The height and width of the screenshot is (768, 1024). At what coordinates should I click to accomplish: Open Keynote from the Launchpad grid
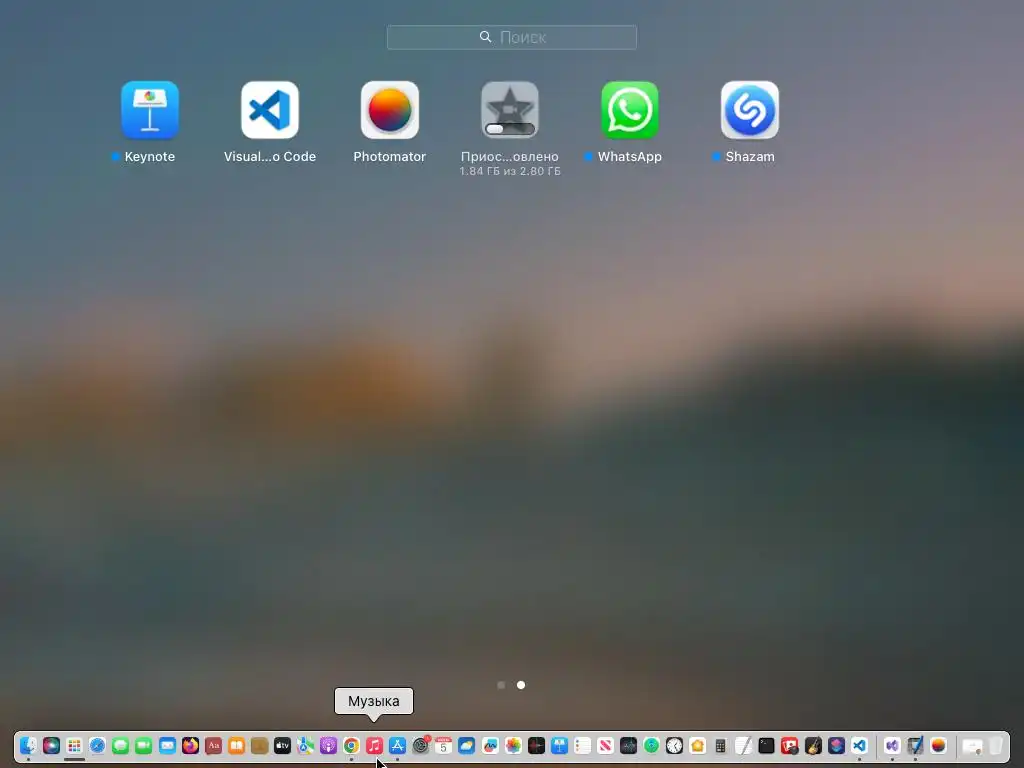pyautogui.click(x=150, y=110)
